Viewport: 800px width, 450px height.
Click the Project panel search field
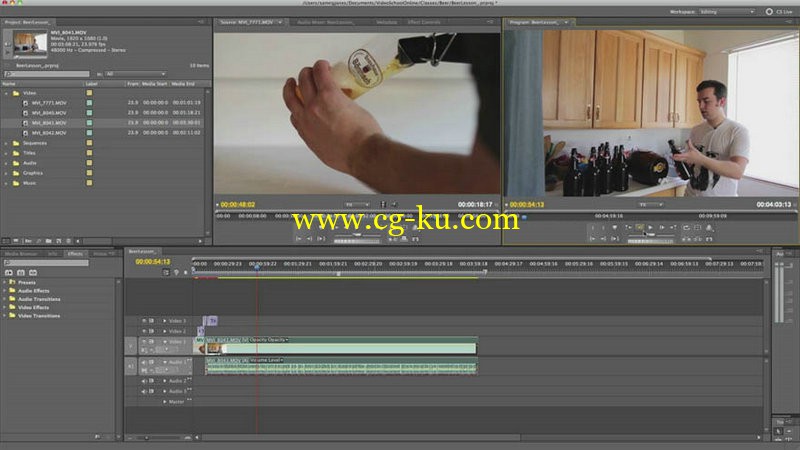[46, 74]
